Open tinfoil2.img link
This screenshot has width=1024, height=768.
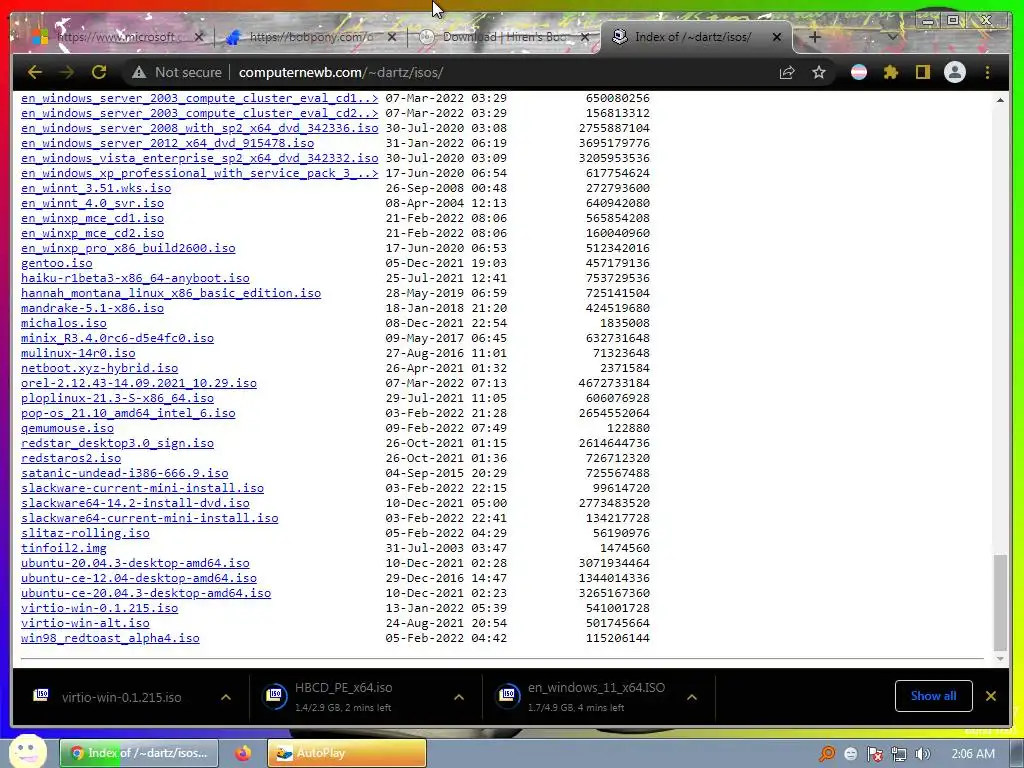(x=63, y=549)
